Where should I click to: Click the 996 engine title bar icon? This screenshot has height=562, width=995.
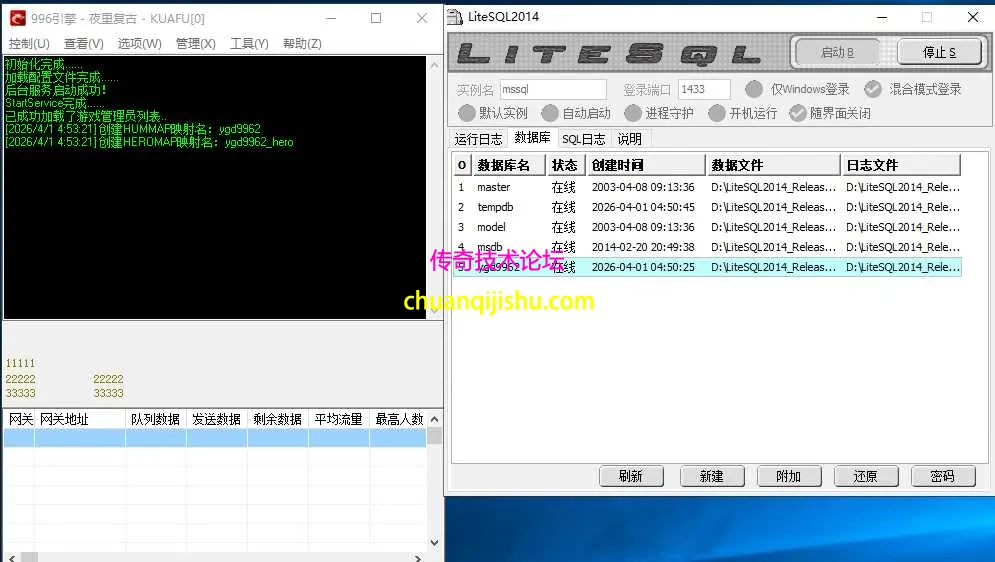point(17,17)
